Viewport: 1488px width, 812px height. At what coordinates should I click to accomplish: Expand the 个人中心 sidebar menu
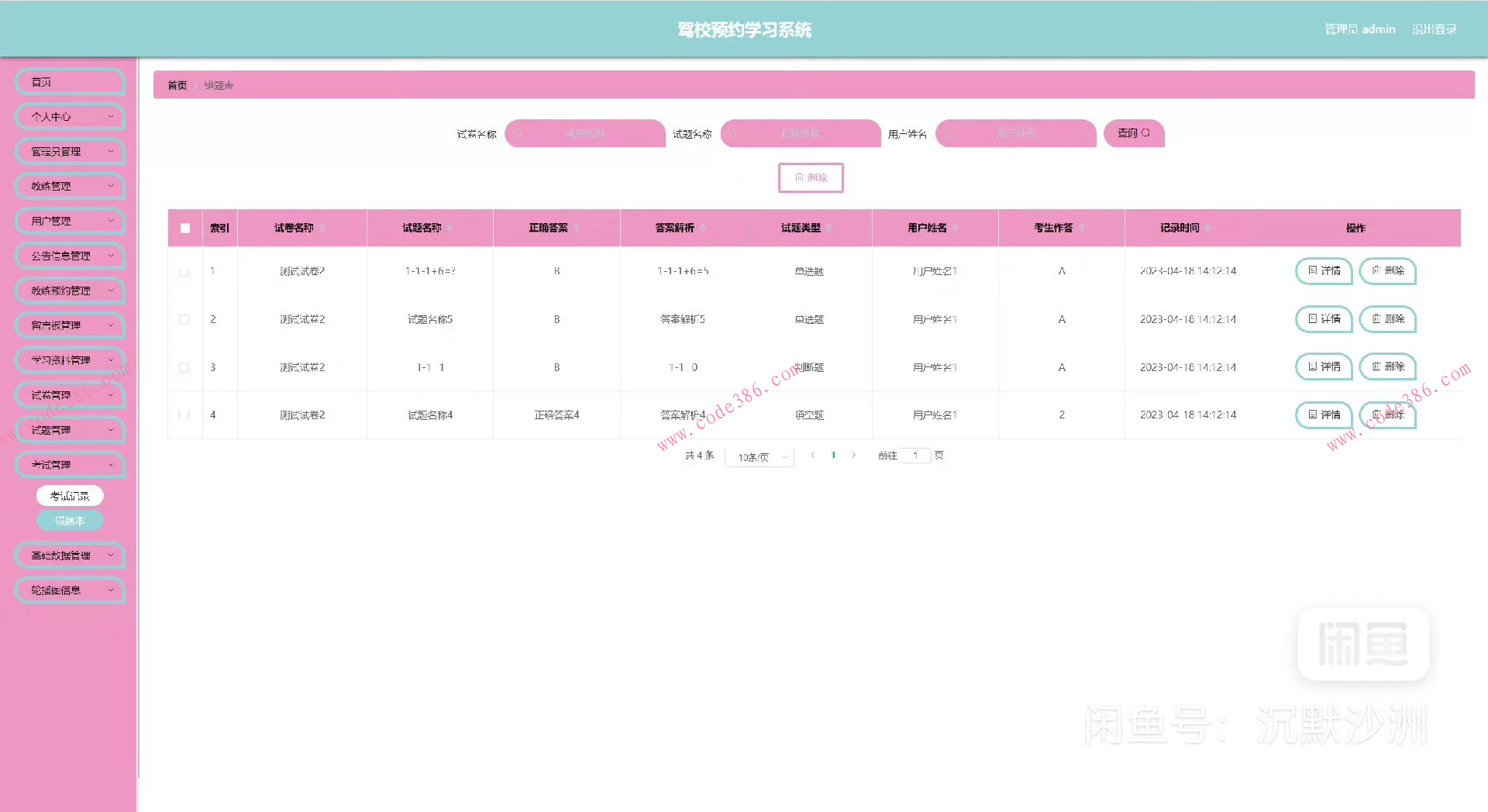(x=70, y=117)
